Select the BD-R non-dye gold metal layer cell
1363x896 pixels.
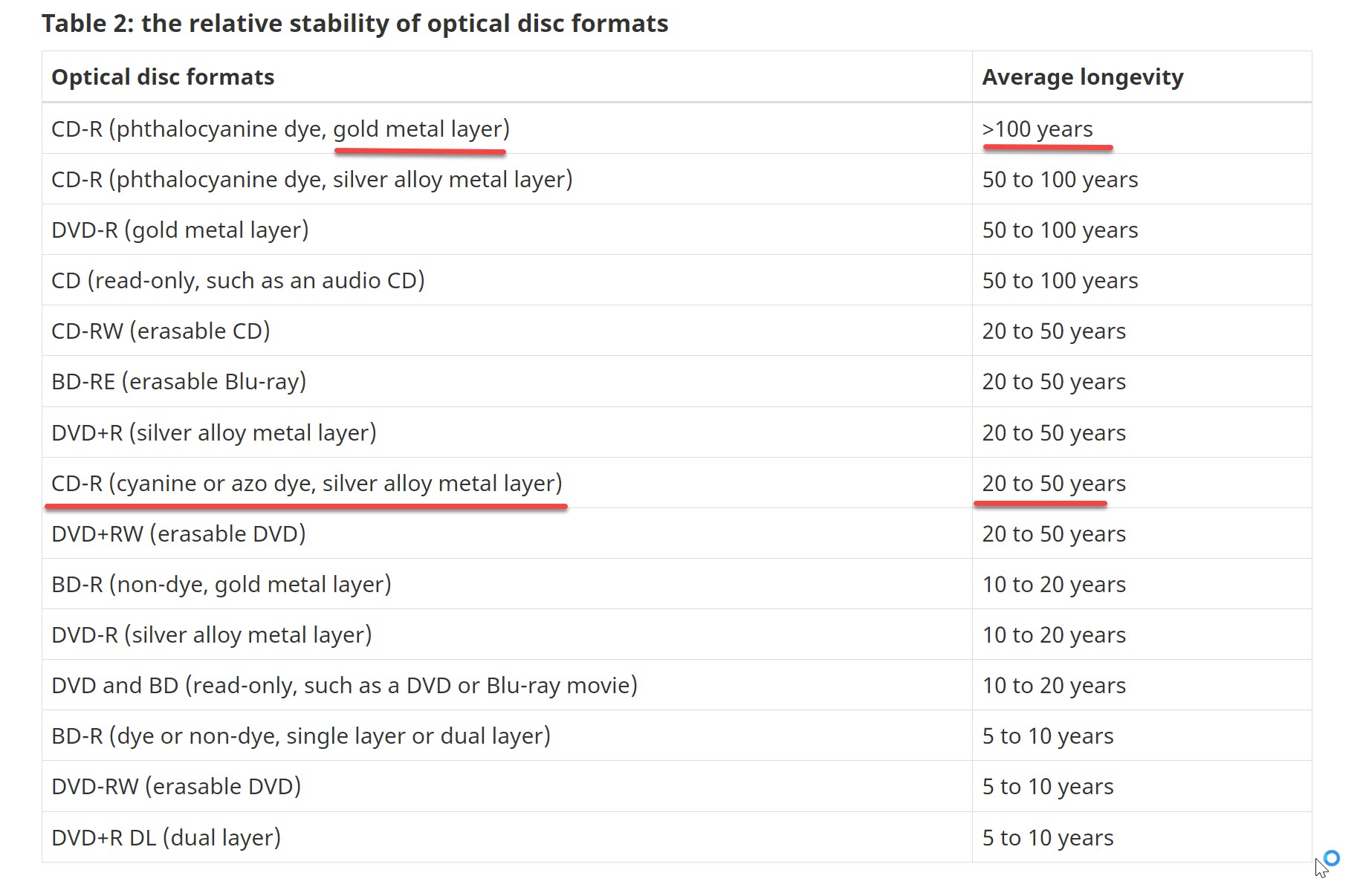pos(221,585)
